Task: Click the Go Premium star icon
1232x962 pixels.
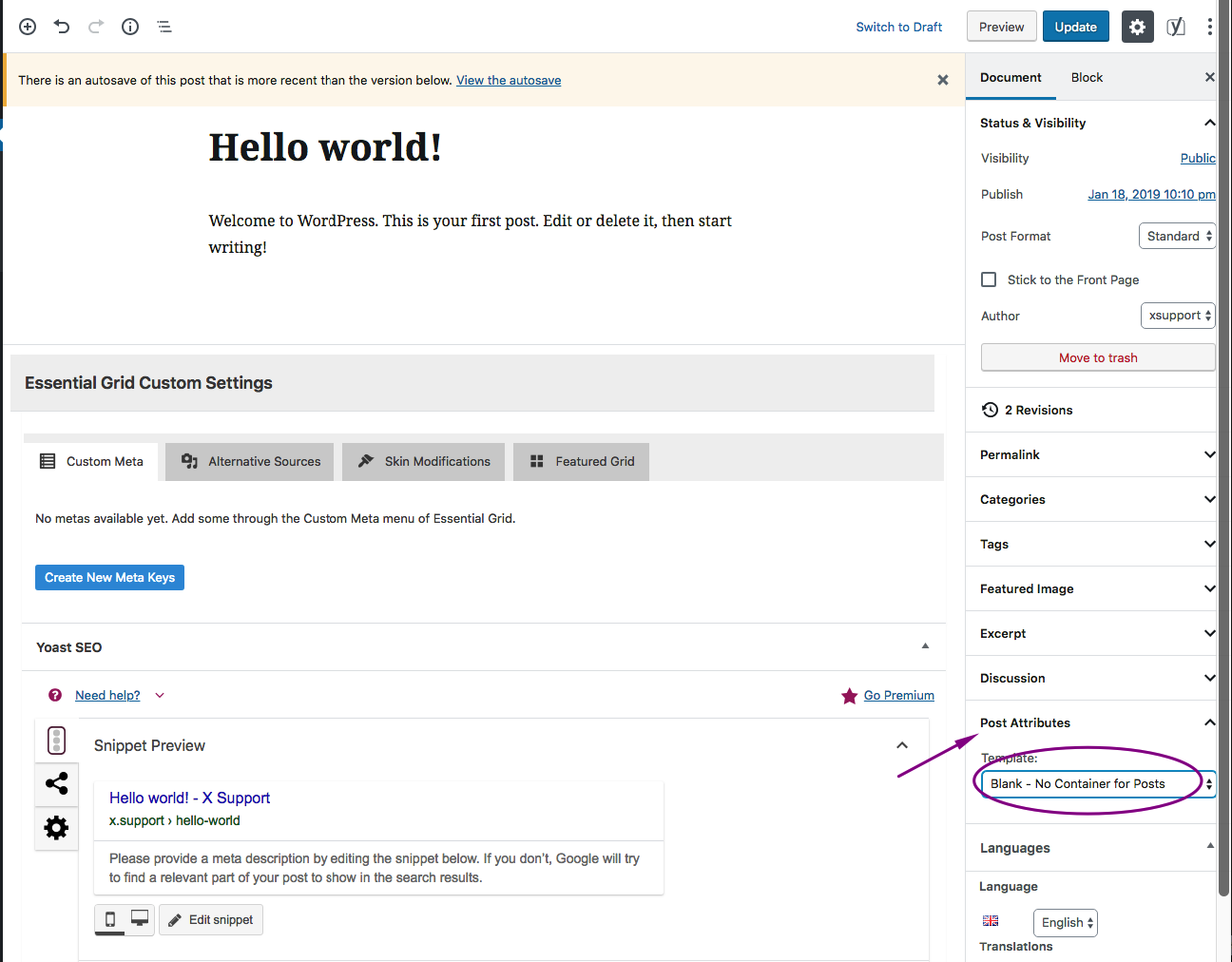Action: pos(850,696)
